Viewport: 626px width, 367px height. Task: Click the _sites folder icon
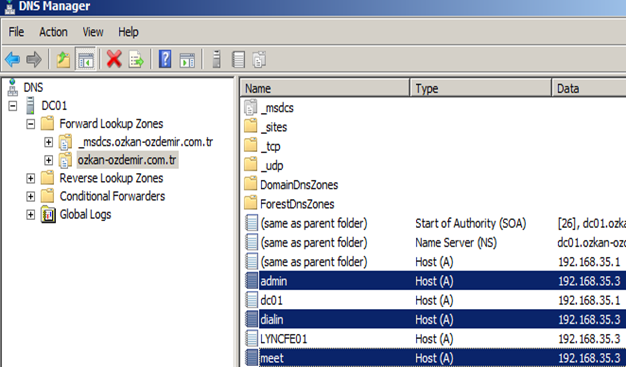[x=250, y=127]
